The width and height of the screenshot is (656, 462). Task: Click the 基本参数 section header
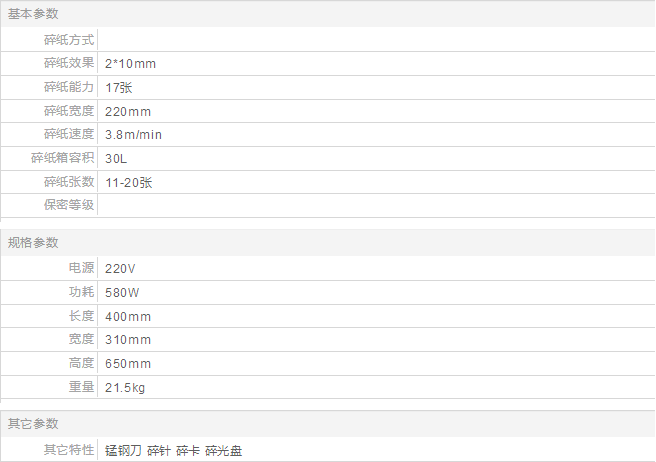(x=33, y=14)
